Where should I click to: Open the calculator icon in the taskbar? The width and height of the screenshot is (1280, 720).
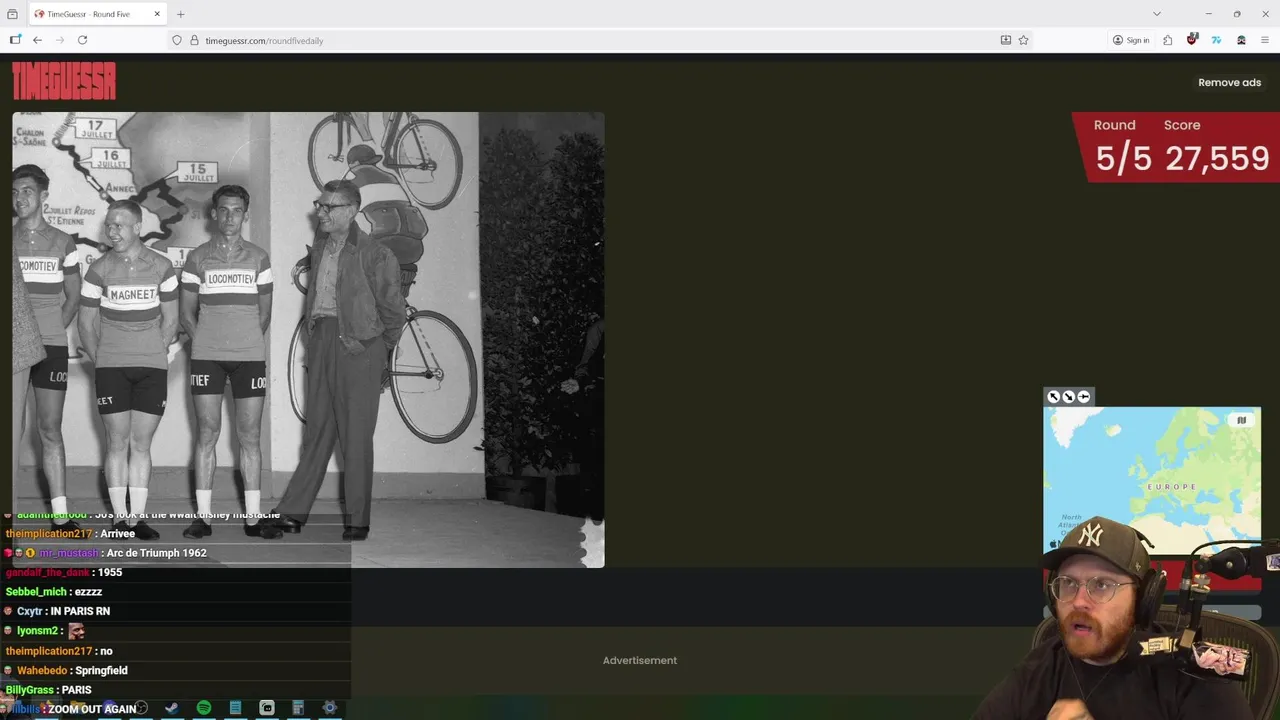point(298,708)
